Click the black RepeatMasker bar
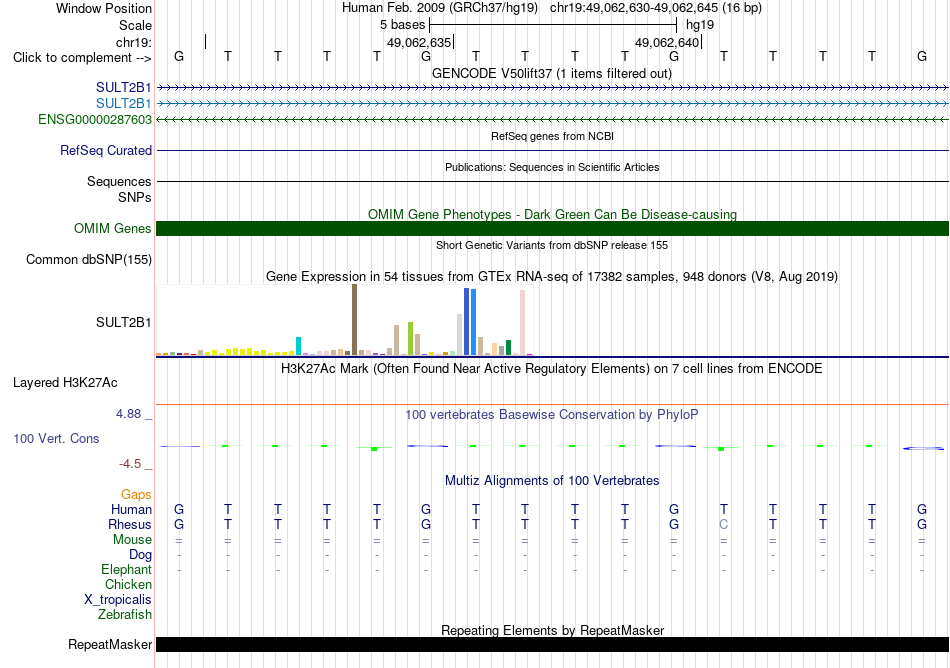Screen dimensions: 950x668 point(552,644)
